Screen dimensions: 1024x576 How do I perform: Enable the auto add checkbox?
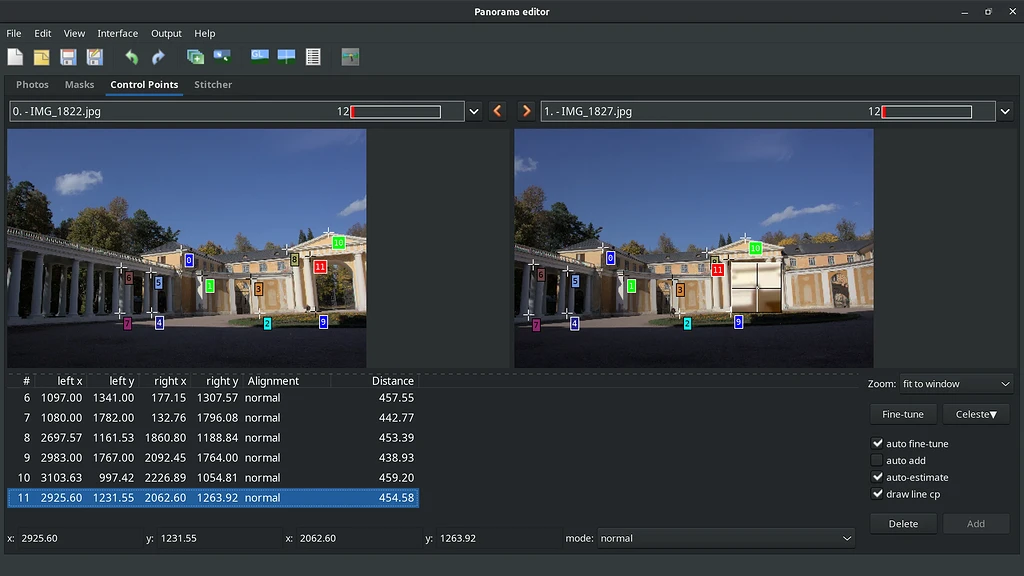(x=877, y=461)
